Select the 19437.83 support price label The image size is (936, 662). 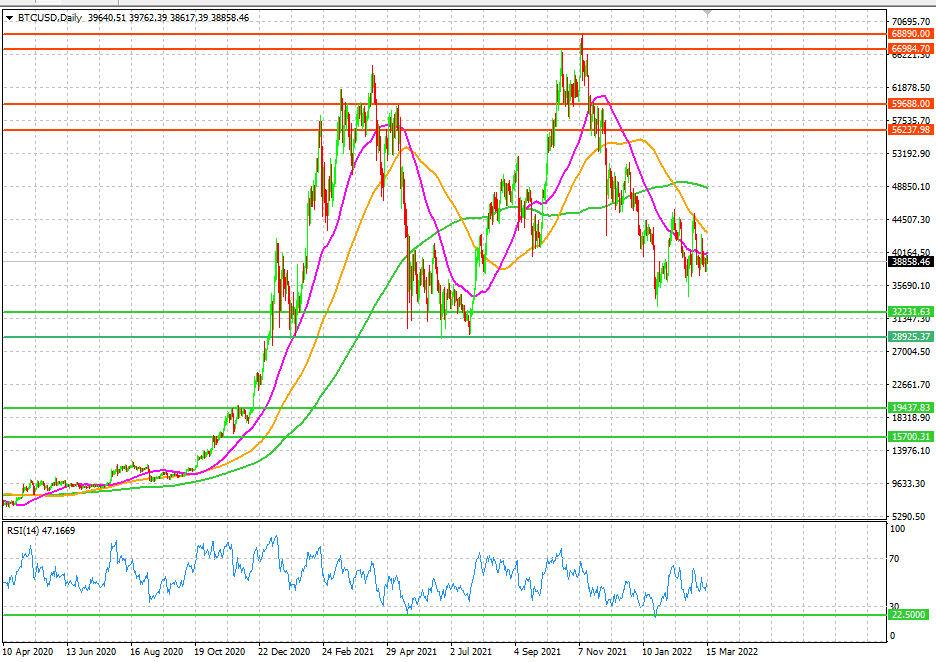click(910, 408)
